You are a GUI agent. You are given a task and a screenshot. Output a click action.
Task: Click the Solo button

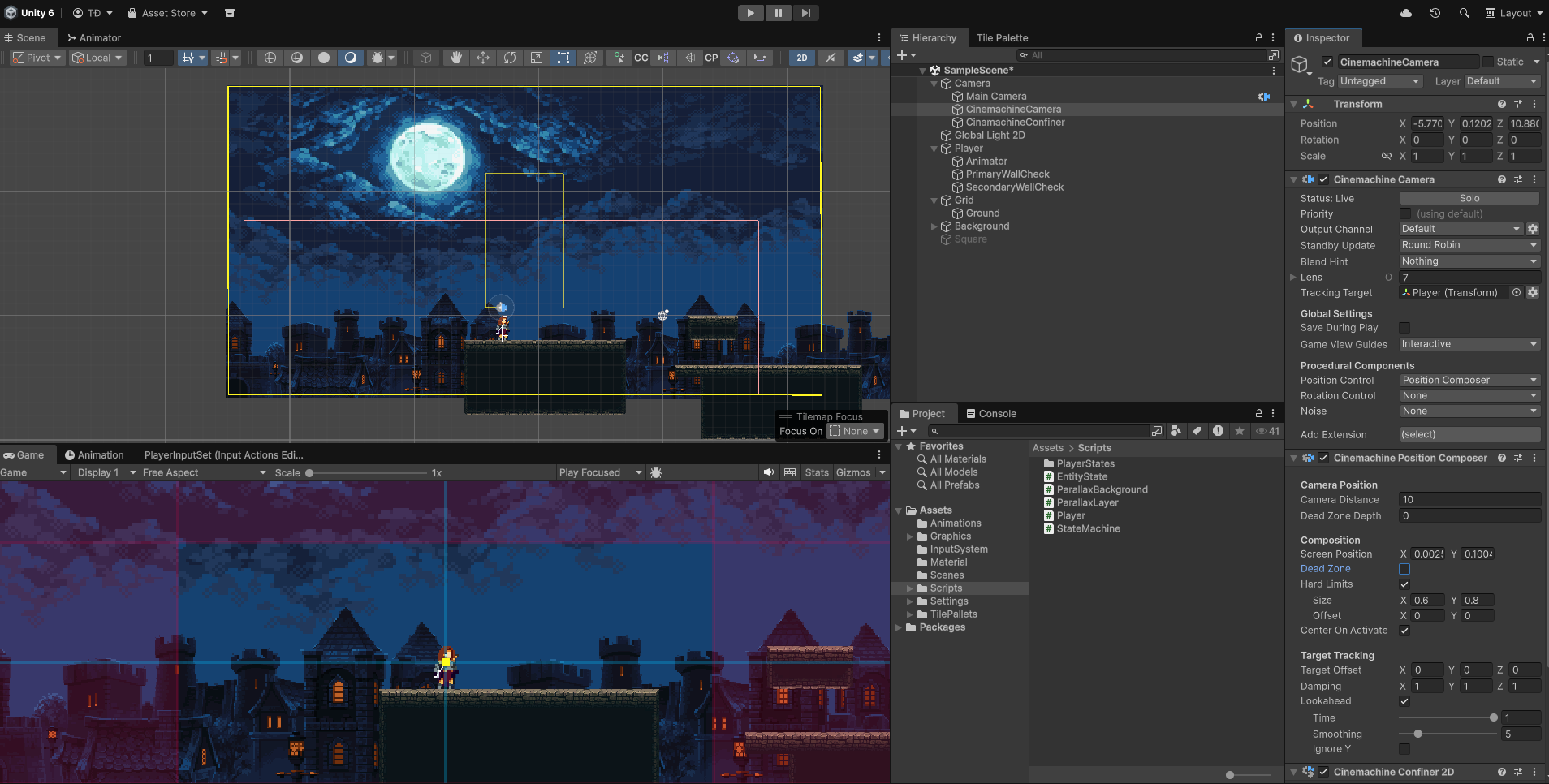click(x=1469, y=199)
